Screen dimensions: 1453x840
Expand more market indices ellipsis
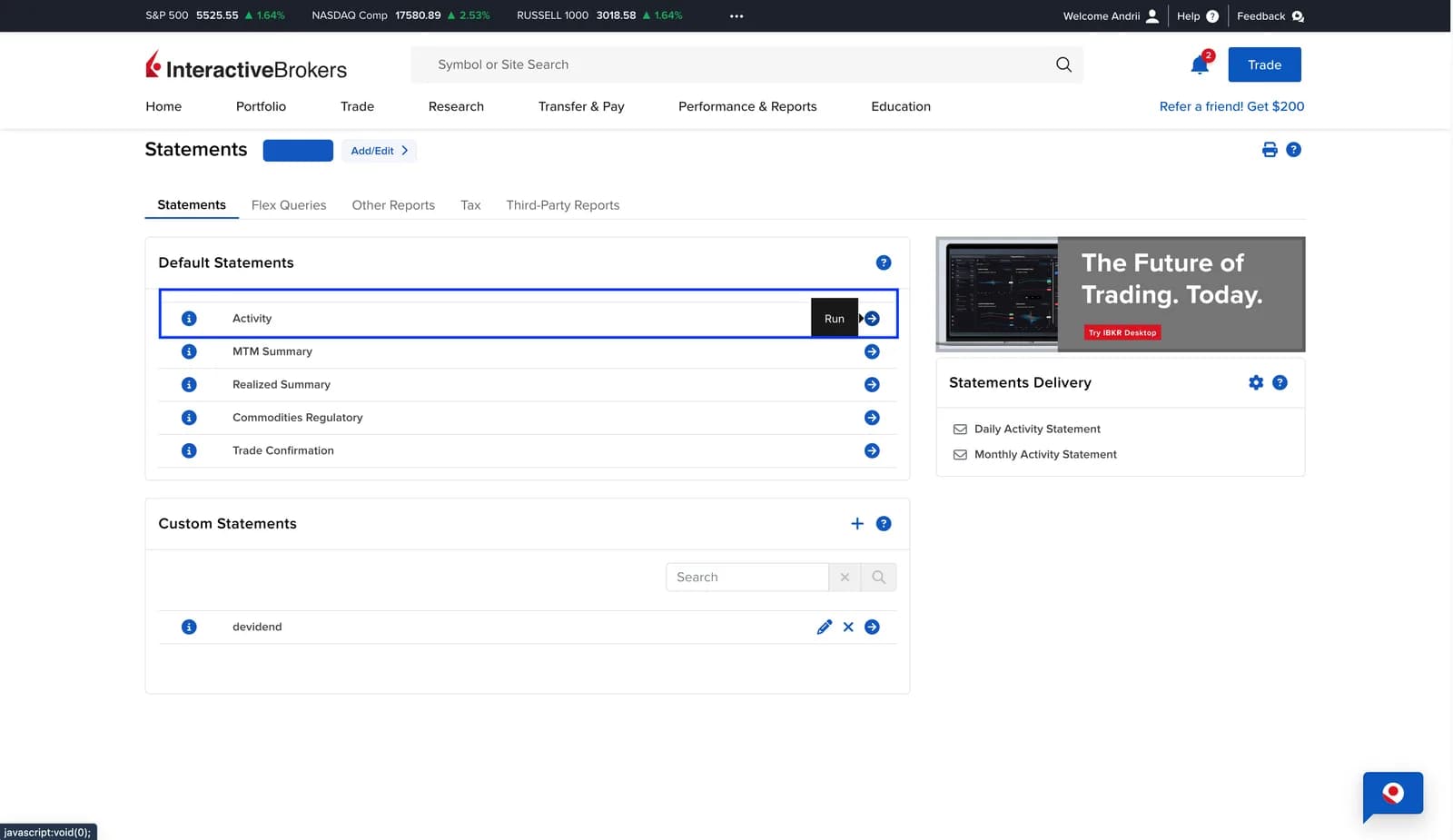tap(736, 15)
